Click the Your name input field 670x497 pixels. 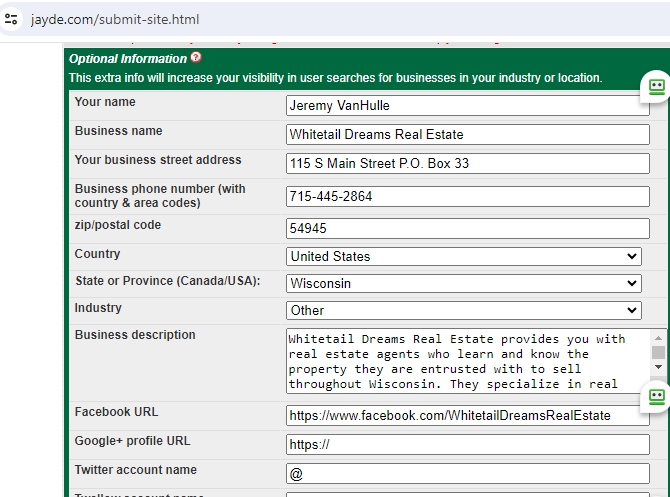[467, 106]
